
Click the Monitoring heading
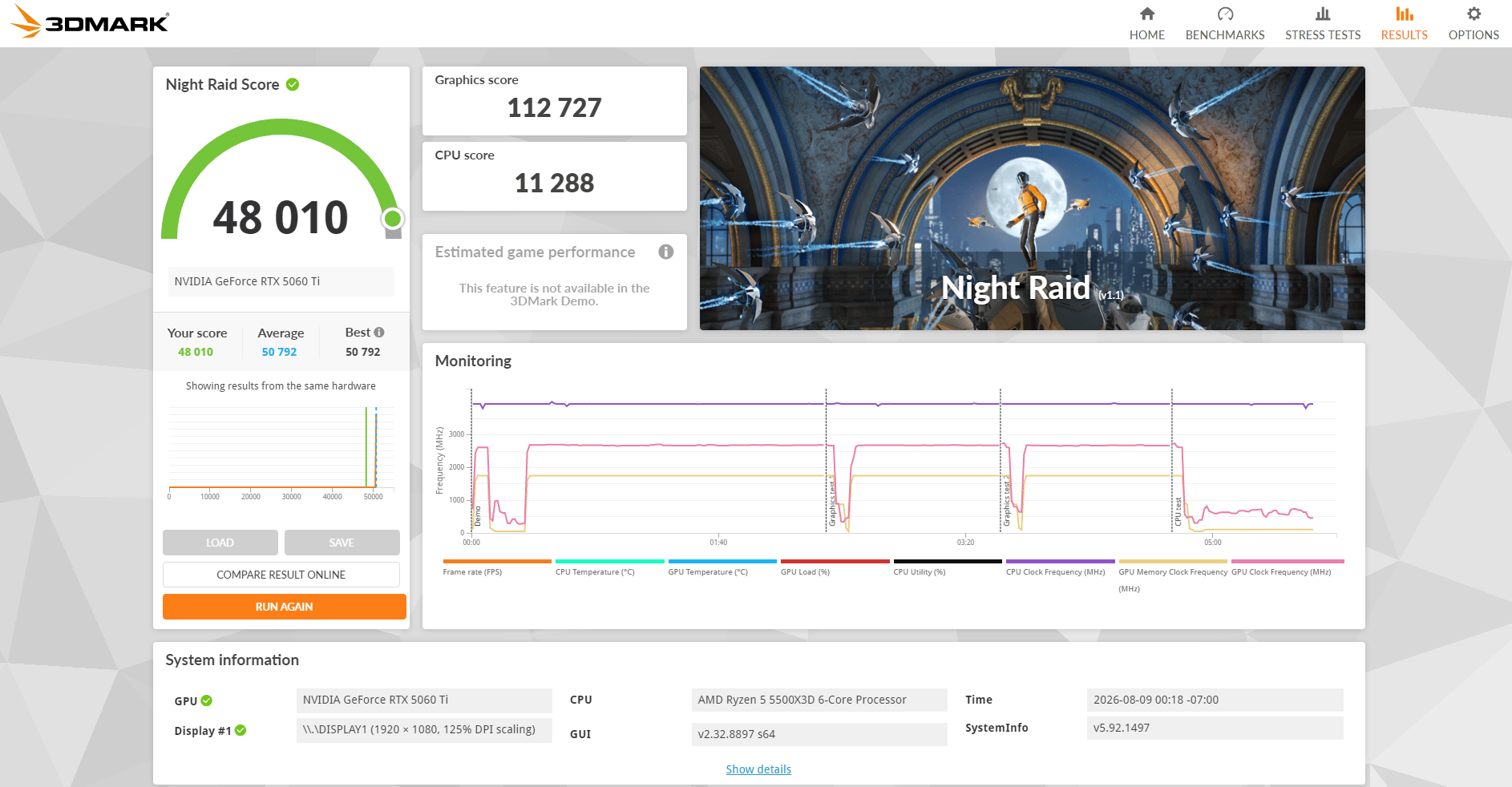(x=473, y=361)
